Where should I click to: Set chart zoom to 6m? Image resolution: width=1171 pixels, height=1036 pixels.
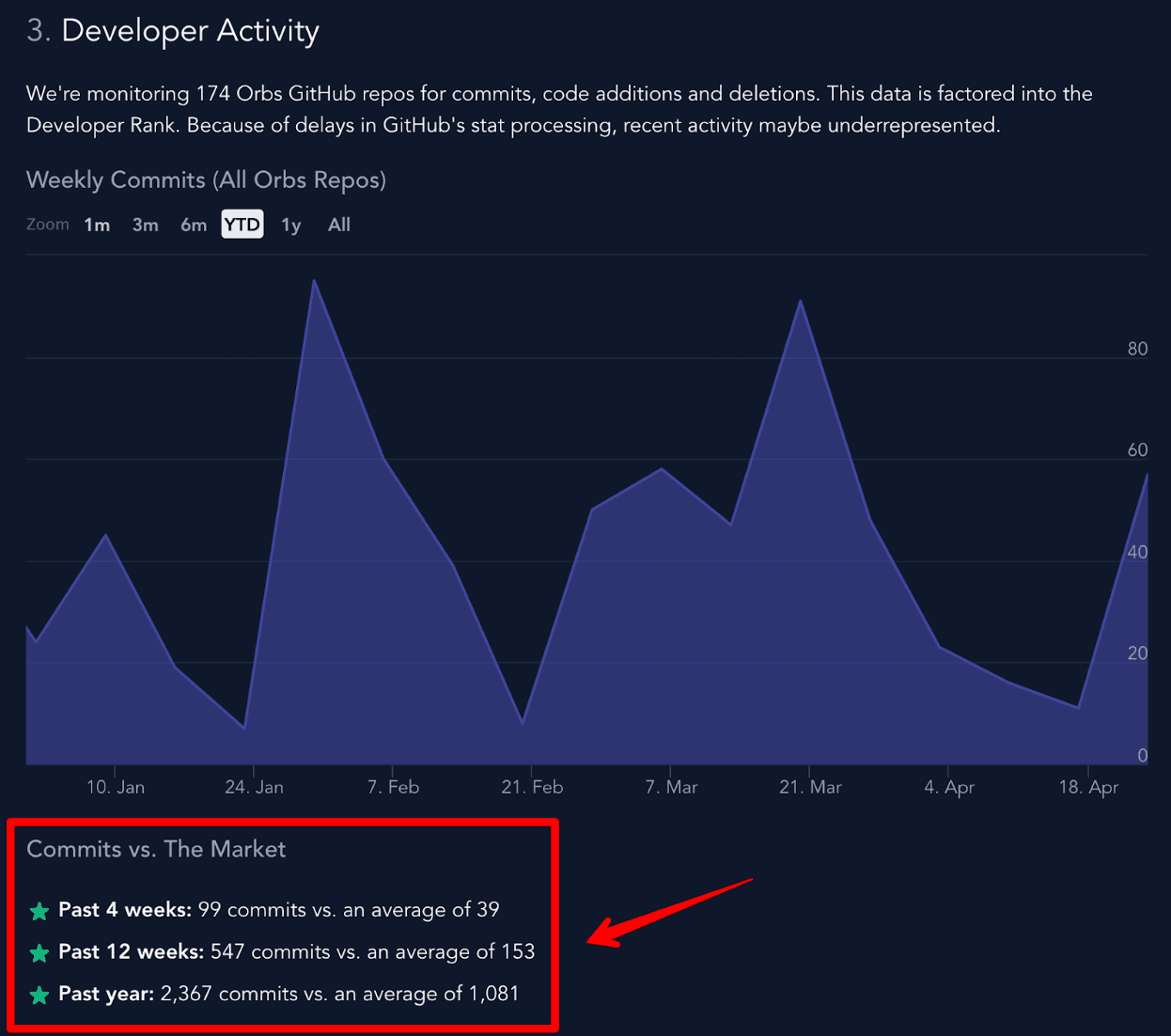[194, 225]
